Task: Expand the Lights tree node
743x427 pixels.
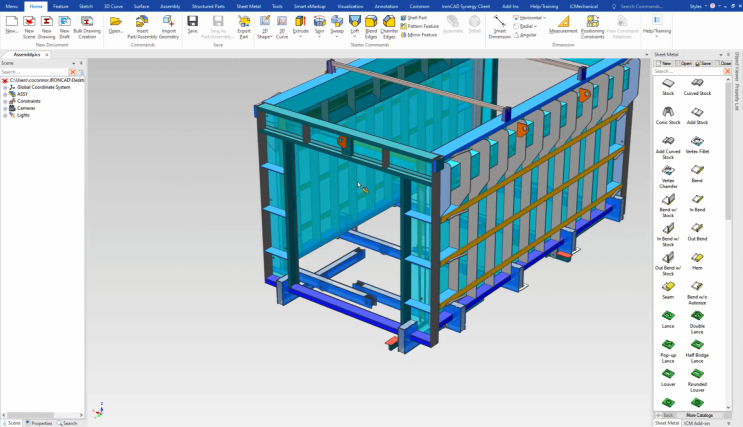Action: click(5, 115)
